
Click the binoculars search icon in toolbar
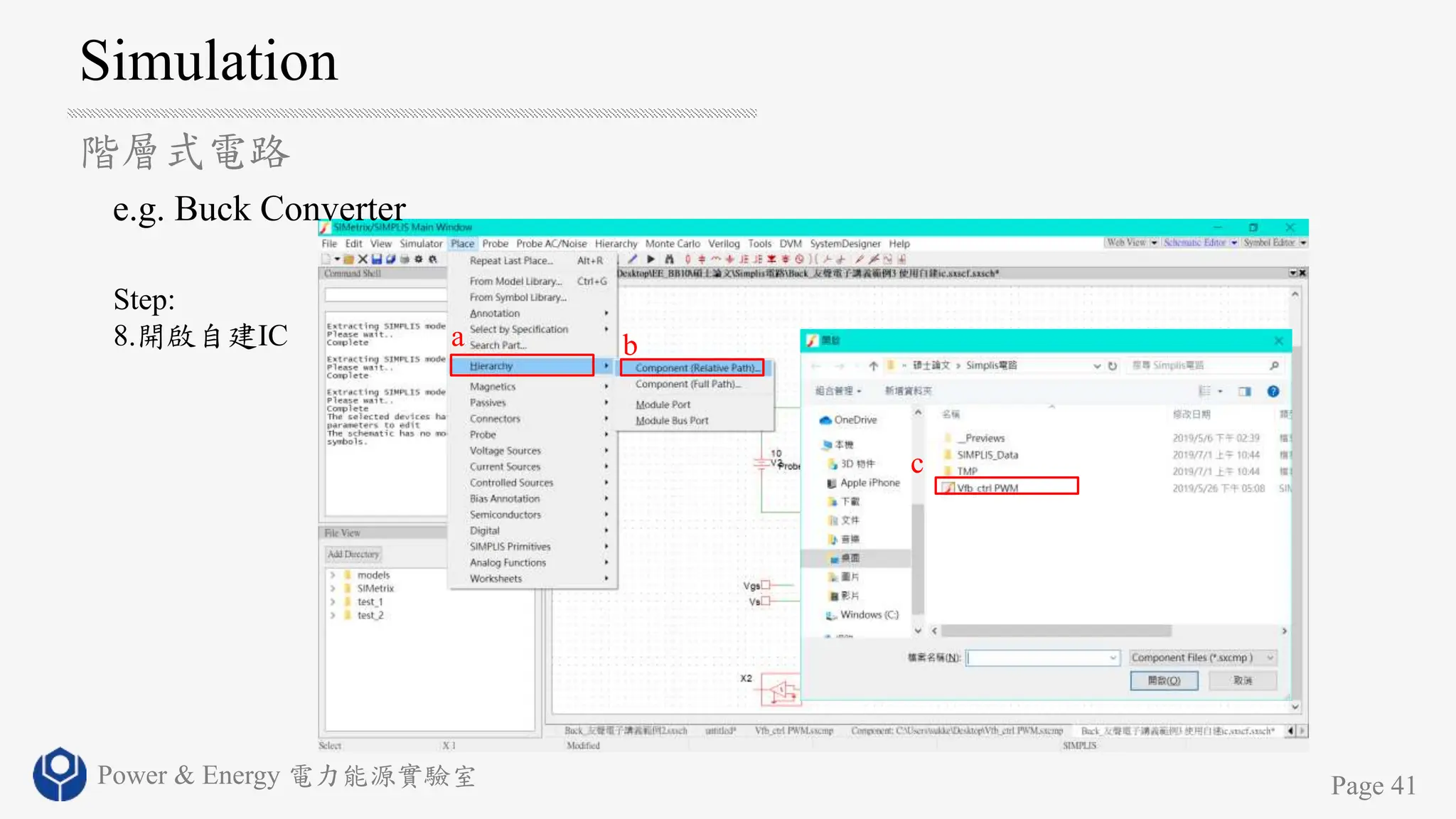click(x=669, y=259)
